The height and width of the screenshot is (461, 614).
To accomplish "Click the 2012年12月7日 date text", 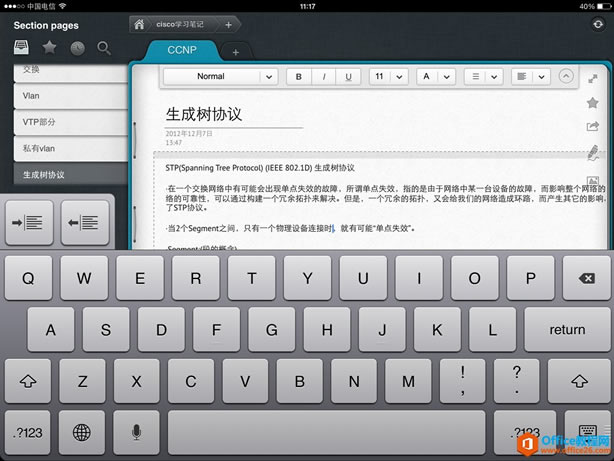I will (189, 134).
